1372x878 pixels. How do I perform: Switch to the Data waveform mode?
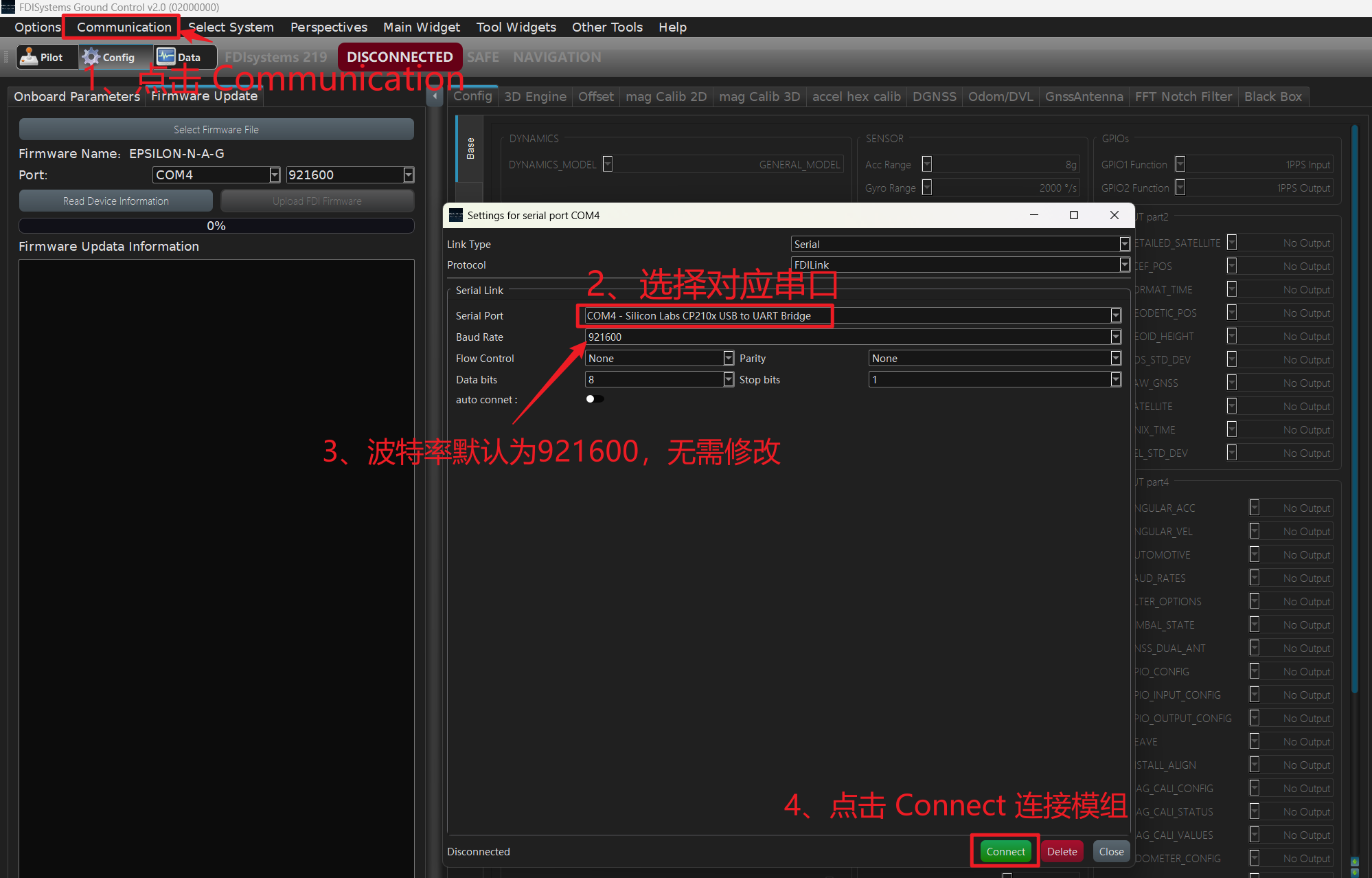pos(185,57)
